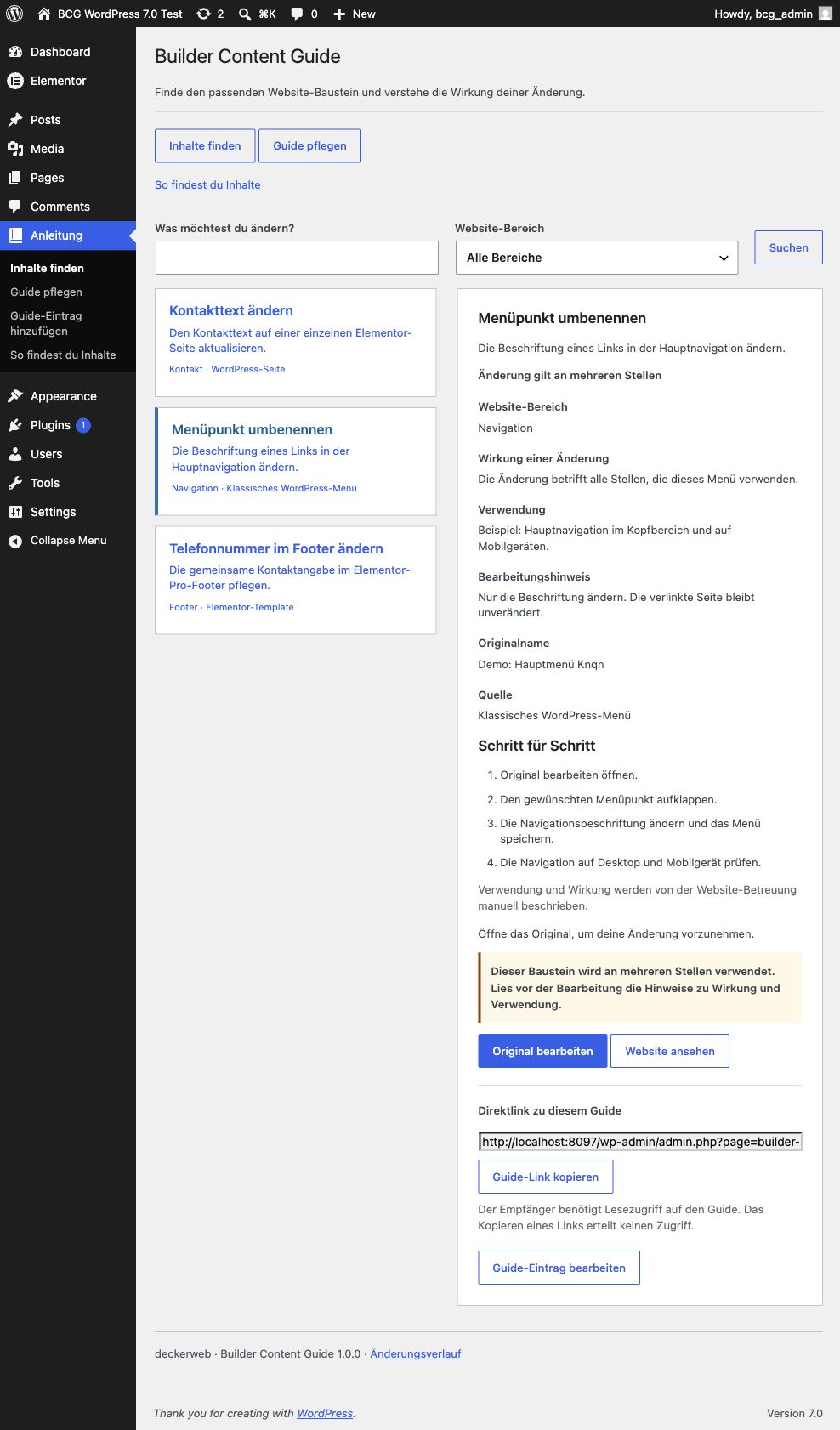Click the Users person icon
840x1430 pixels.
tap(15, 454)
